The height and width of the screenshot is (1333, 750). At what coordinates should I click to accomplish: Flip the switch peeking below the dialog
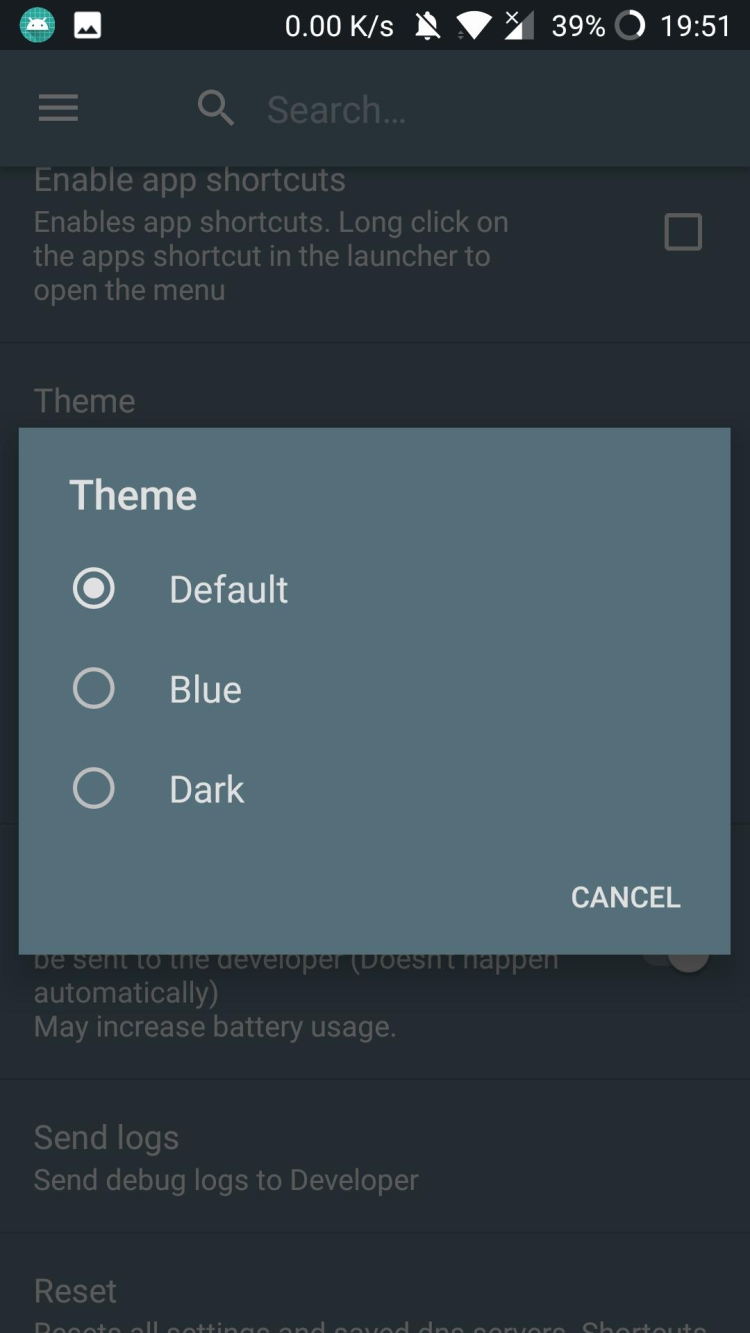point(687,960)
